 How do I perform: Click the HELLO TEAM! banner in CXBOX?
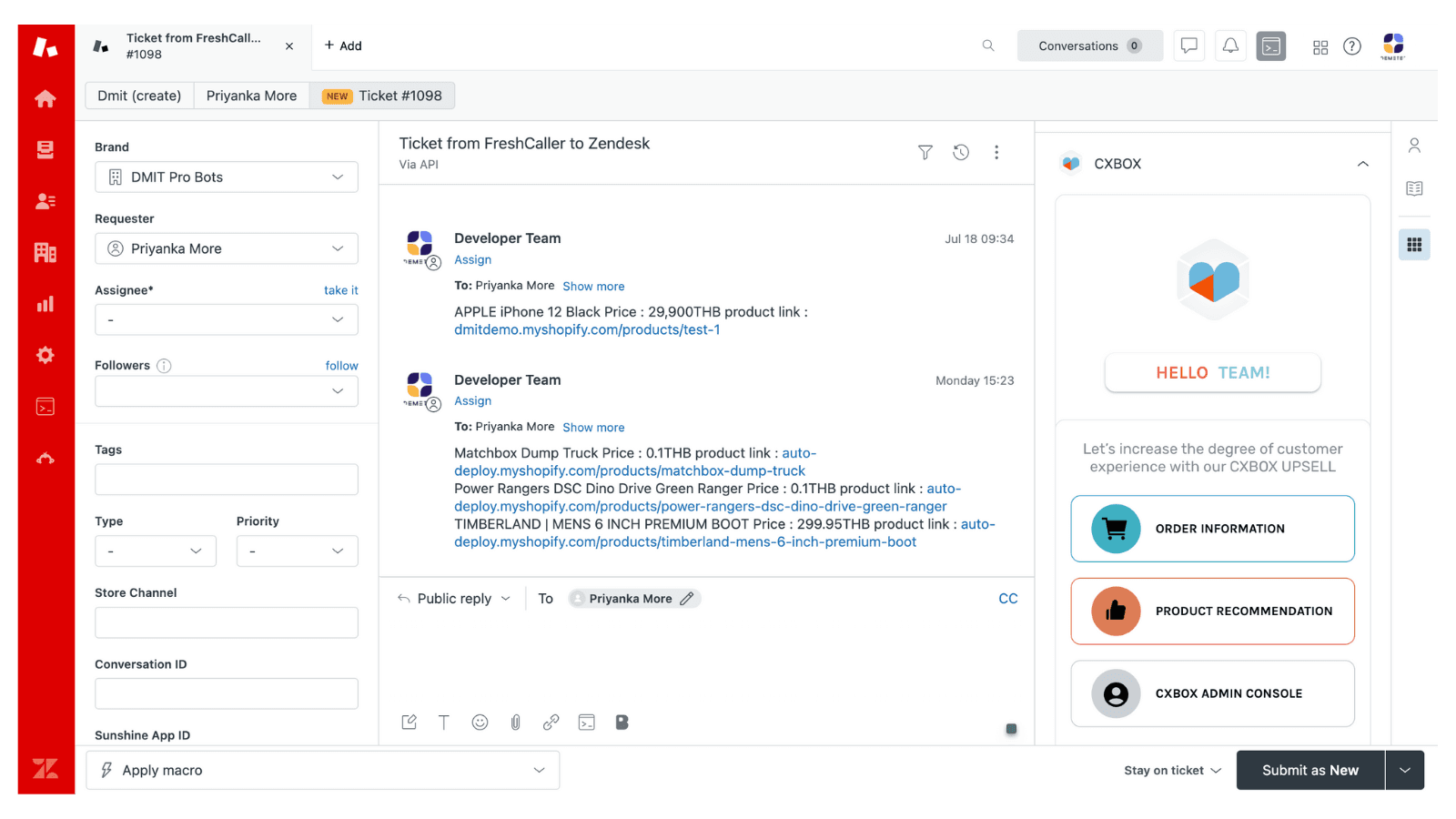click(1213, 373)
